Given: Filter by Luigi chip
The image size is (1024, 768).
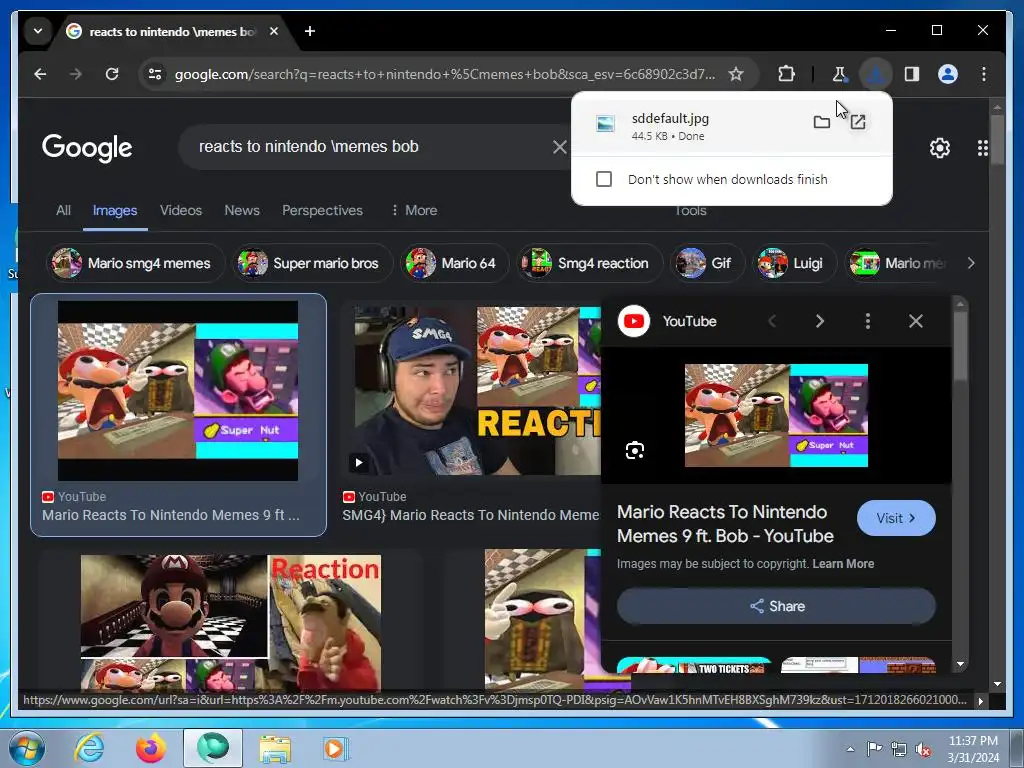Looking at the screenshot, I should 794,263.
